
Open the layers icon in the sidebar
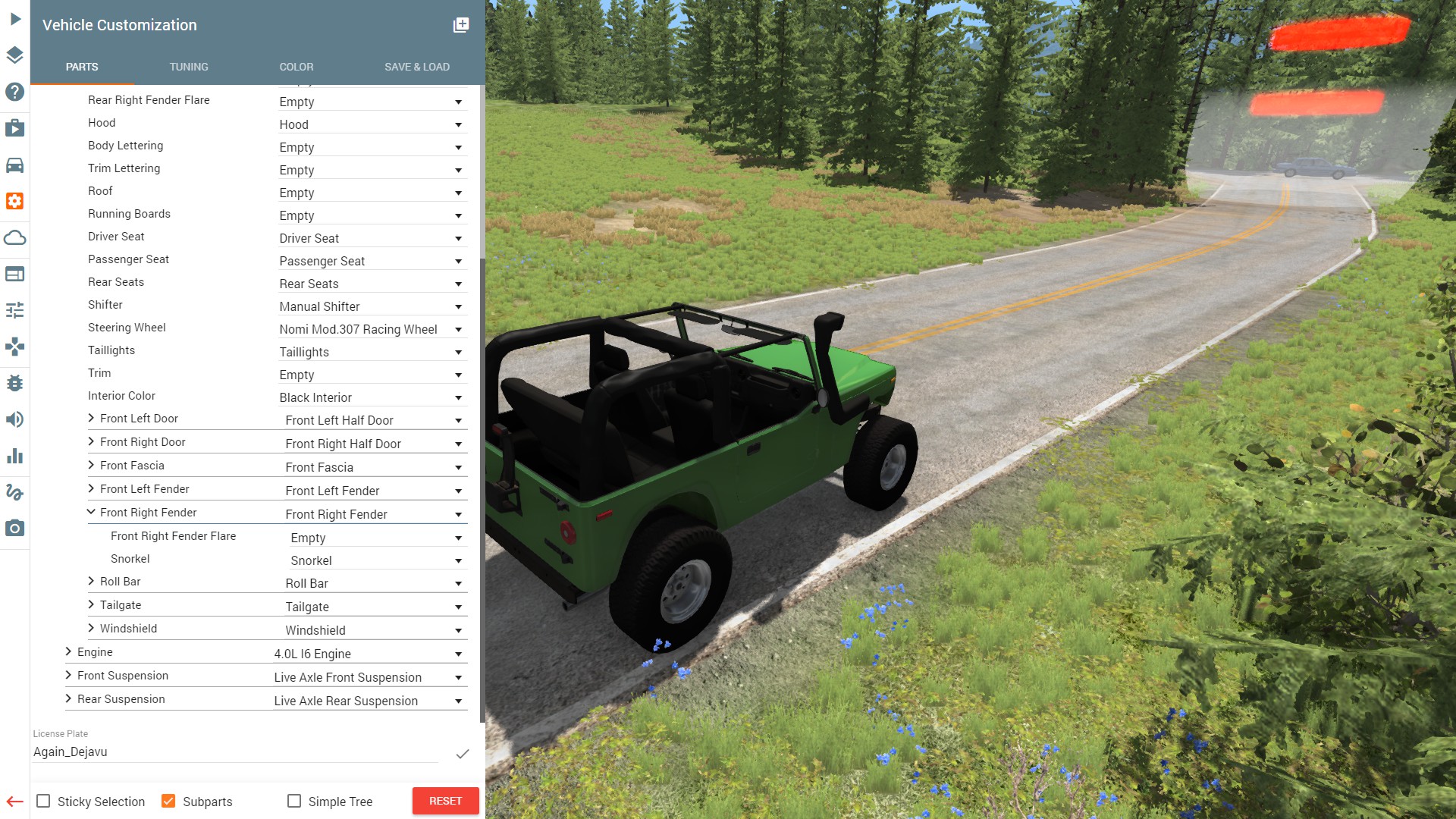coord(15,55)
